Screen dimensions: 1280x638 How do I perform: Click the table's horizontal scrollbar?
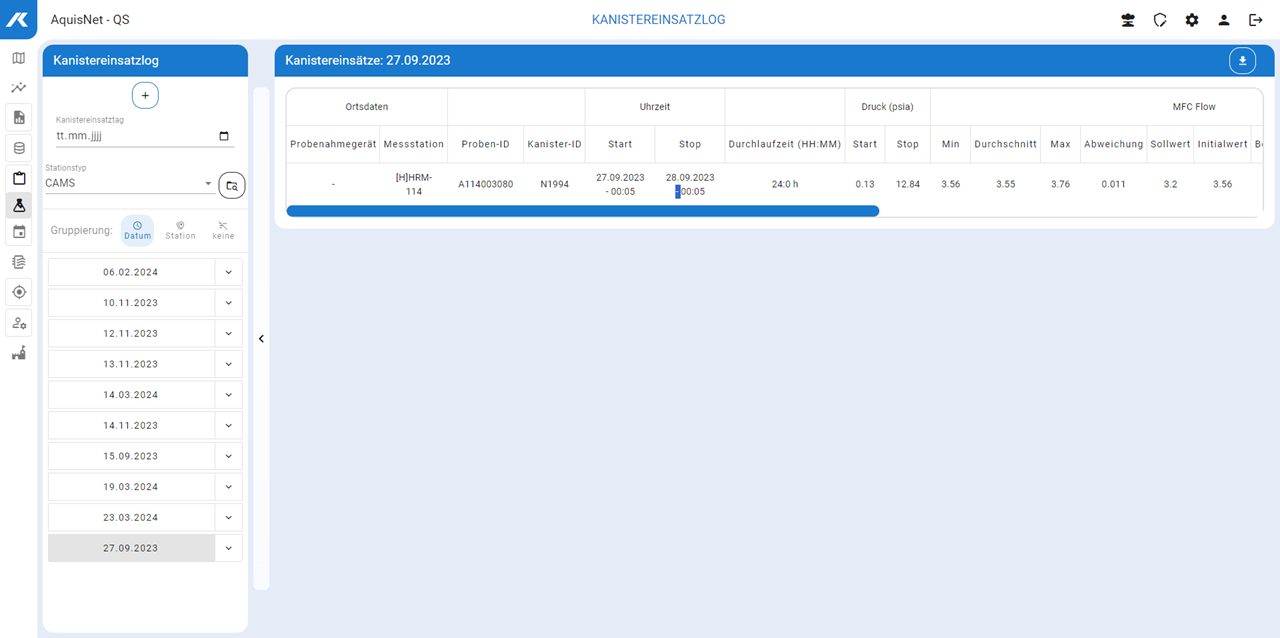click(582, 211)
